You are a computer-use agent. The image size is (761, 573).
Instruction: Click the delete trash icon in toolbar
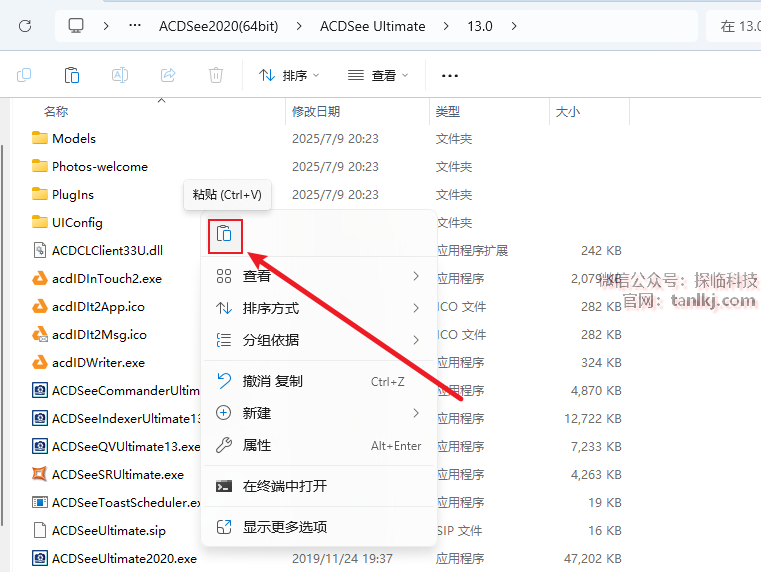click(x=216, y=75)
